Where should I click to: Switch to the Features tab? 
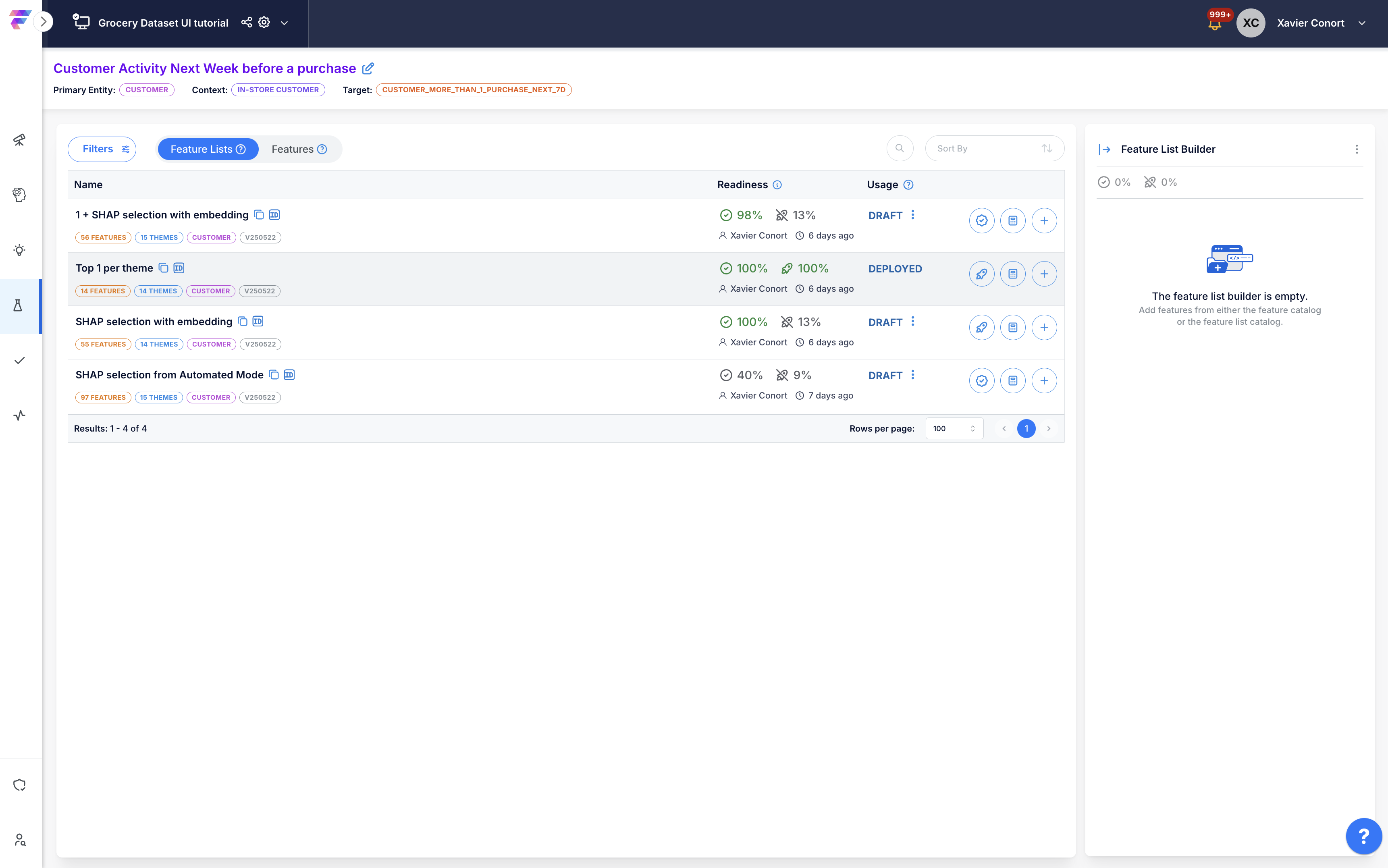point(299,149)
